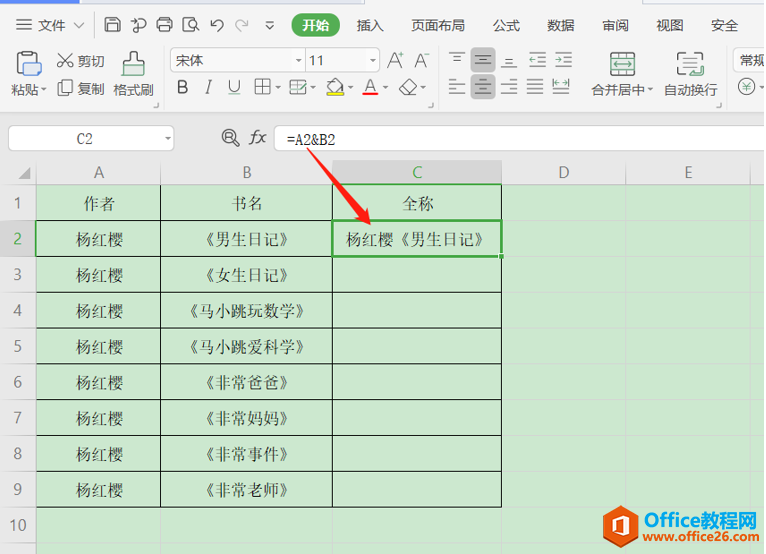Click the formula bar input field
Screen dimensions: 766x554
point(520,139)
